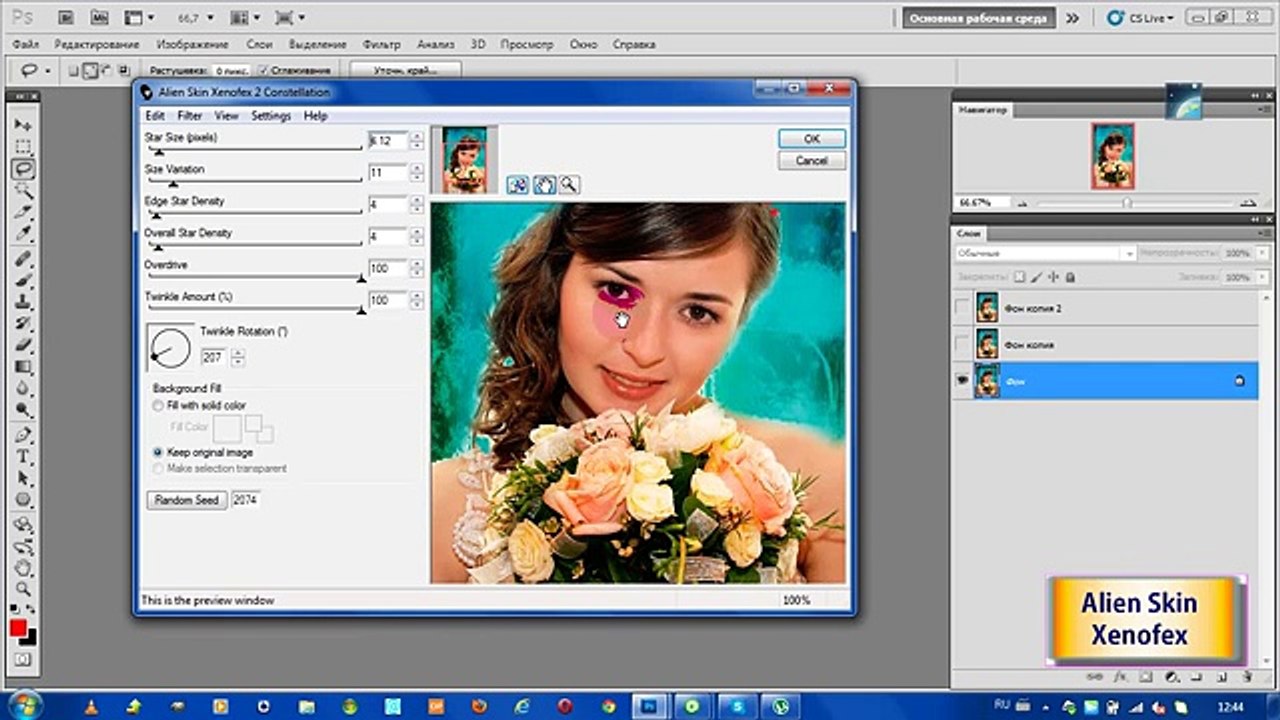Toggle the preview split-view icon in plugin
The height and width of the screenshot is (720, 1280).
coord(518,184)
